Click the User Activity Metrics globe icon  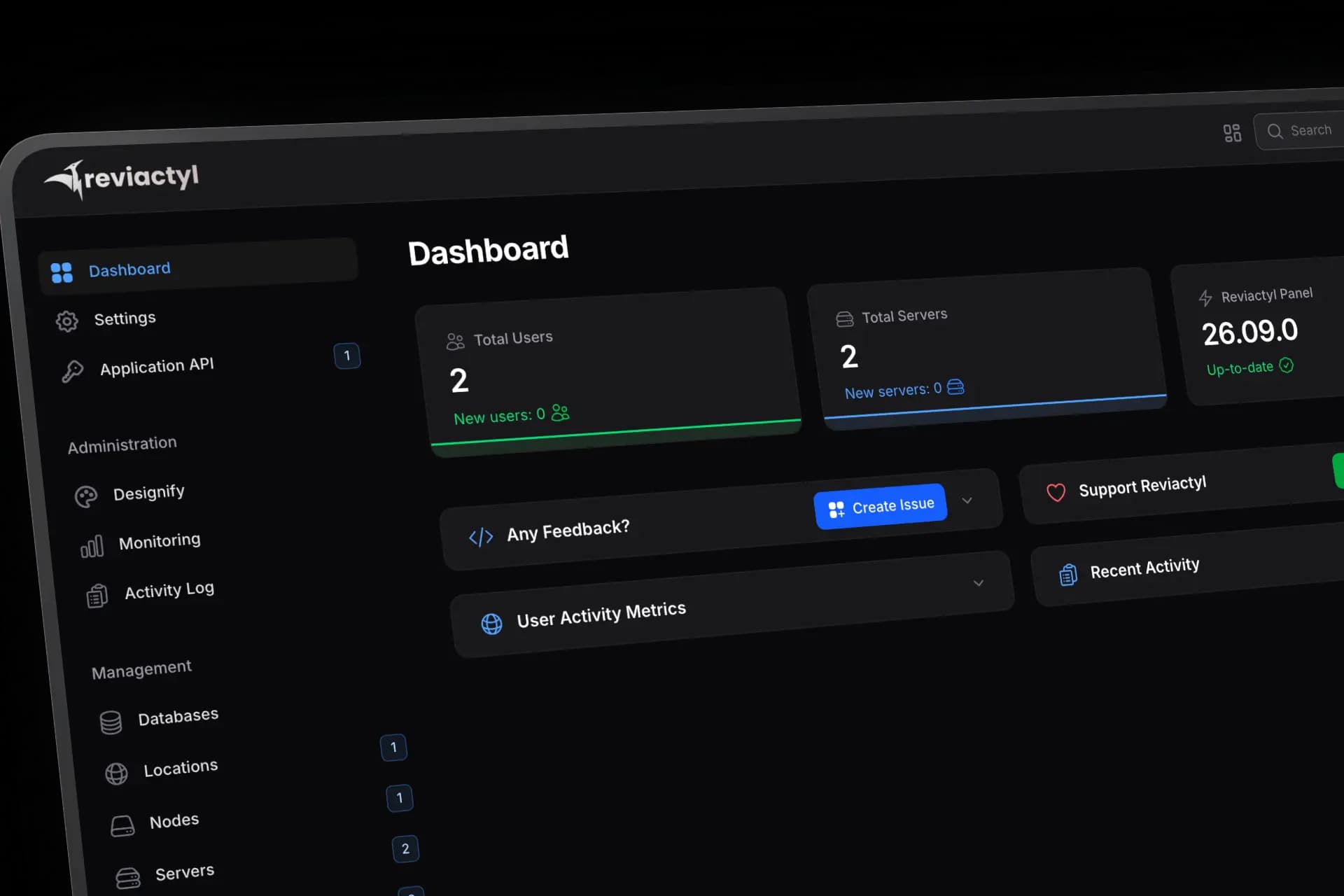pyautogui.click(x=491, y=624)
